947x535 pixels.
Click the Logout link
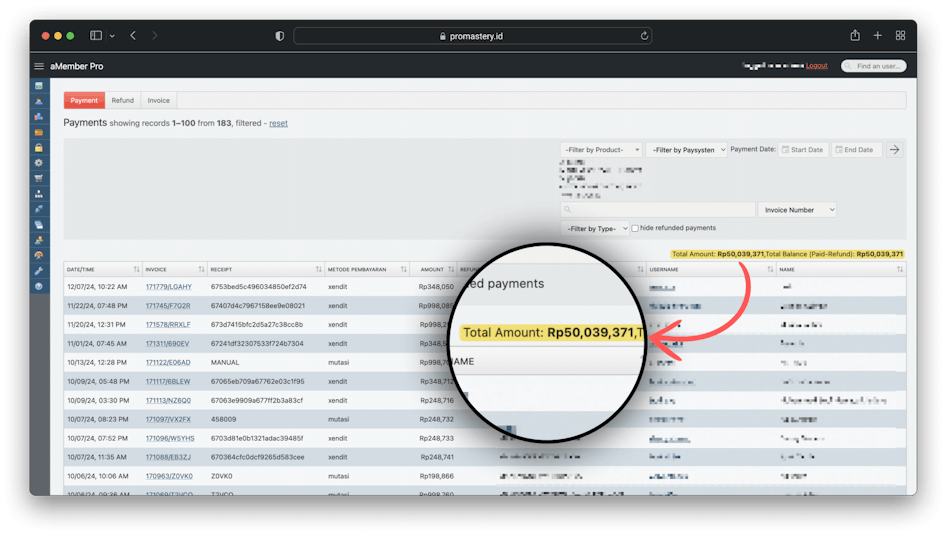pos(817,66)
